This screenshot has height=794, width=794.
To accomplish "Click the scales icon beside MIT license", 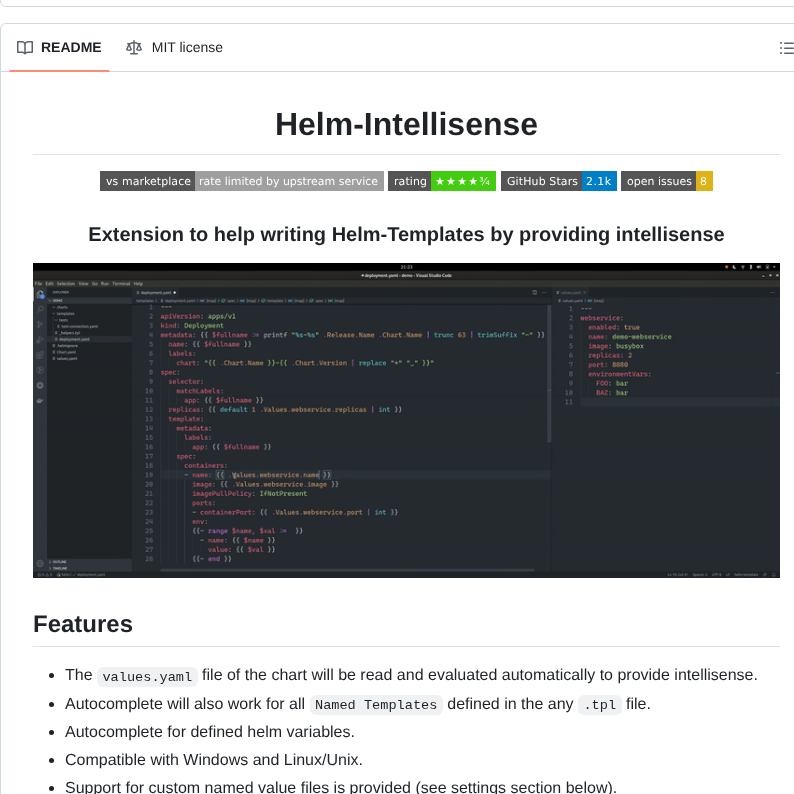I will [x=134, y=48].
